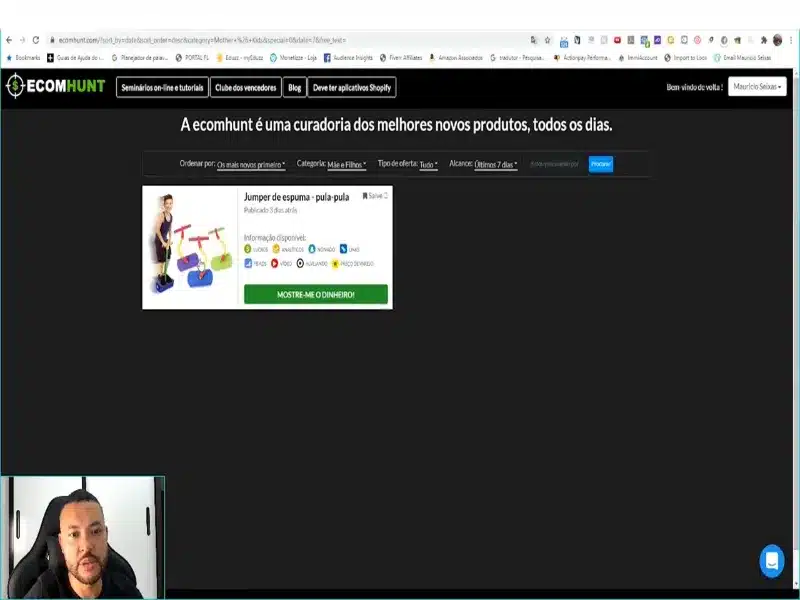
Task: Open the Eduzz - myEduzz bookmark
Action: click(239, 58)
